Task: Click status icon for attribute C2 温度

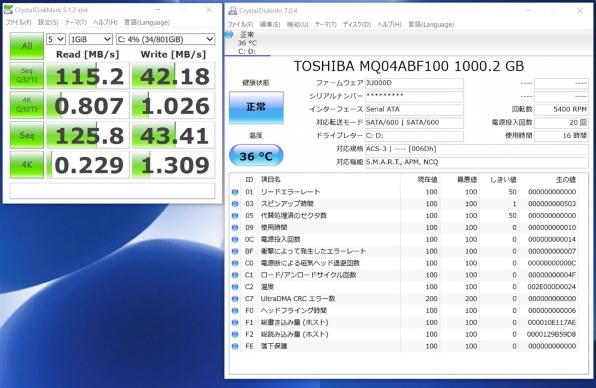Action: pos(235,287)
